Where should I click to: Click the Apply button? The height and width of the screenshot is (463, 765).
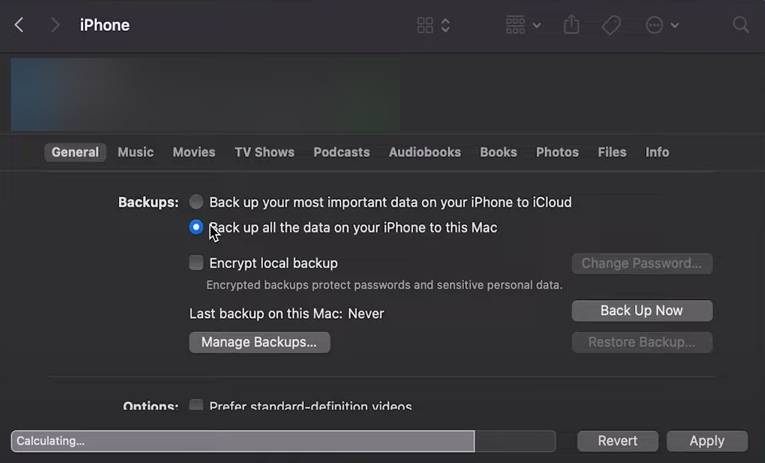coord(707,441)
